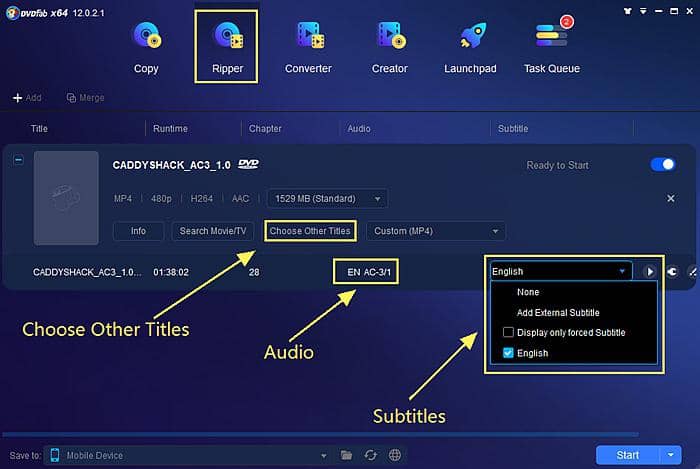Select None in subtitle list
This screenshot has height=469, width=700.
pos(528,292)
